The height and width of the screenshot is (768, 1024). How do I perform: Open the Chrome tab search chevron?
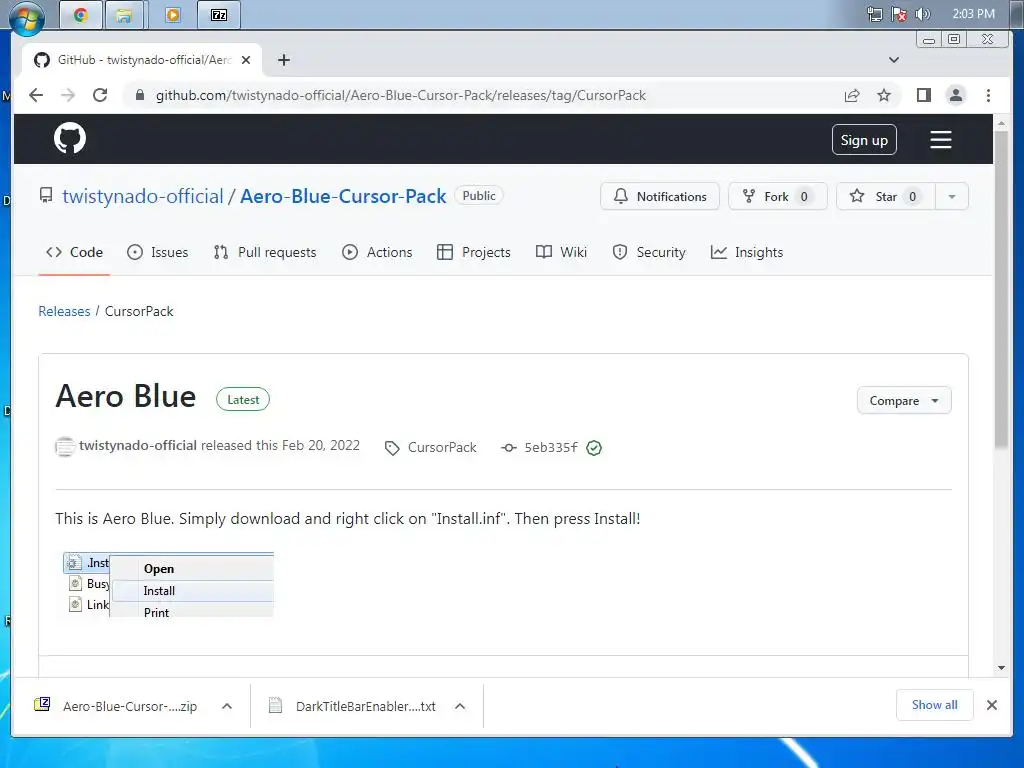coord(893,60)
